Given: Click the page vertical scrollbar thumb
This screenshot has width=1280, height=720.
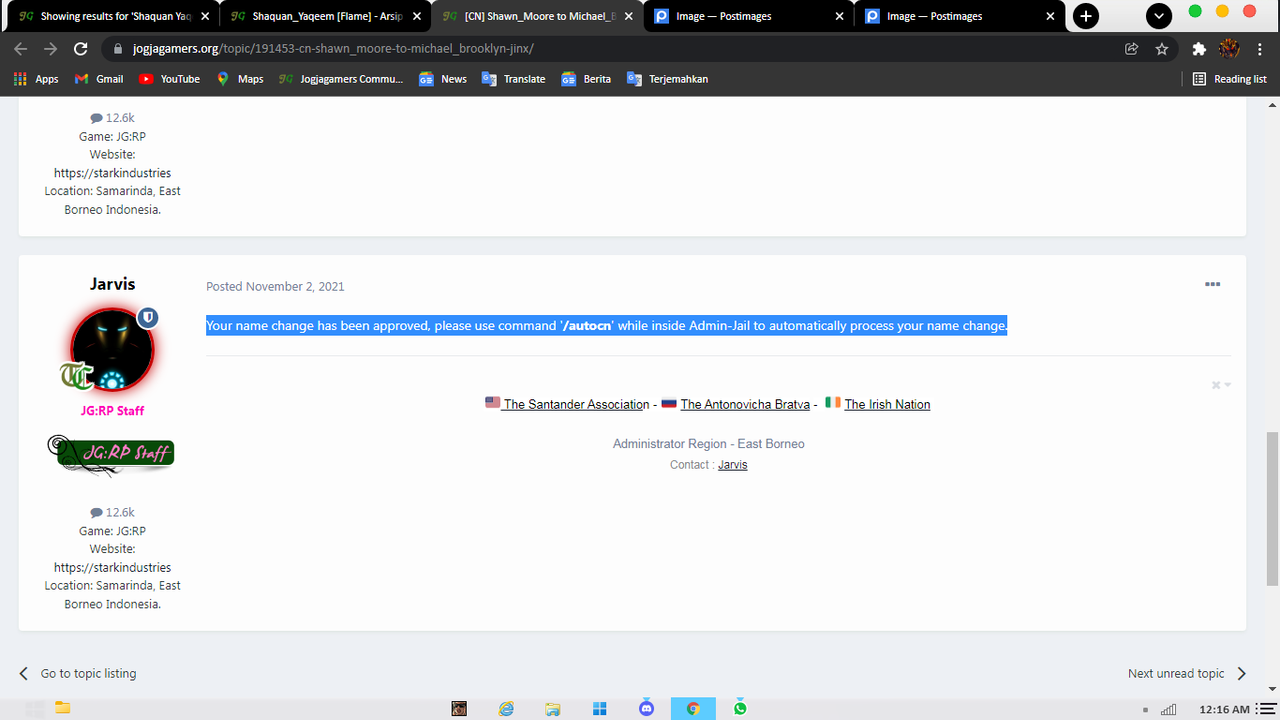Looking at the screenshot, I should pos(1272,508).
